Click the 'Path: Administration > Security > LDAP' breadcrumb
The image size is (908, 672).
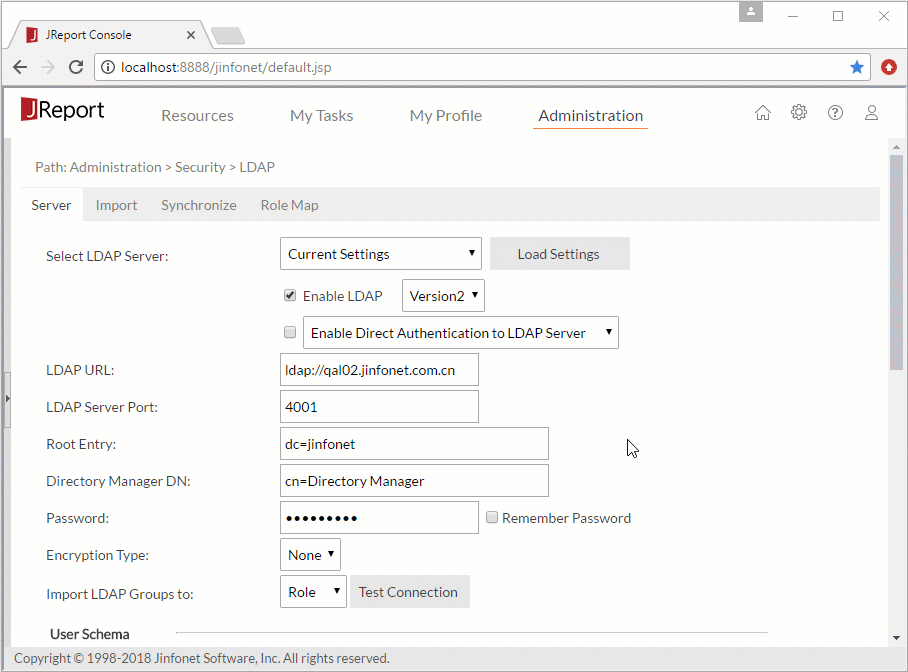(x=155, y=167)
